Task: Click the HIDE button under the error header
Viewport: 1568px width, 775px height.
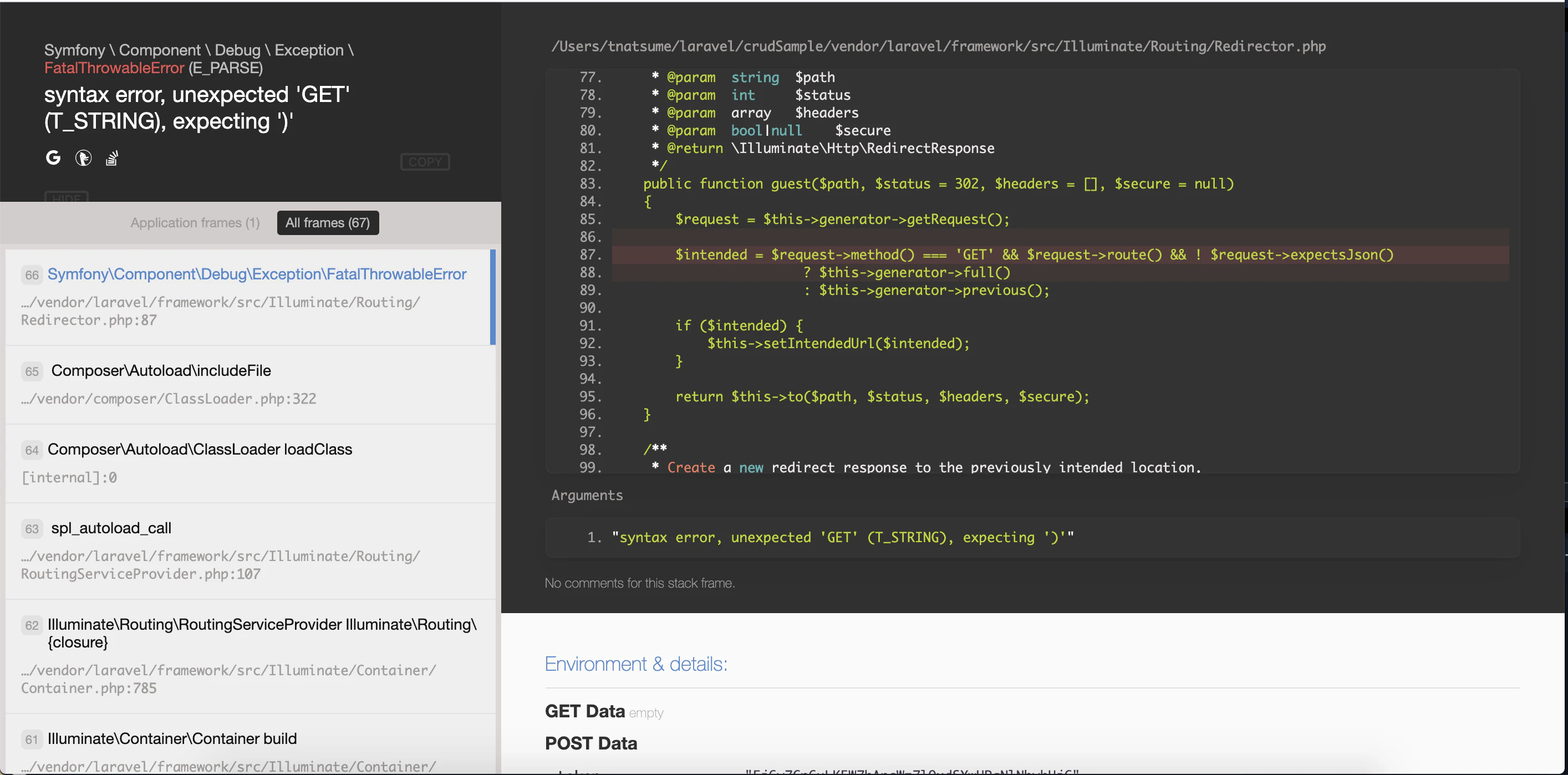Action: [67, 197]
